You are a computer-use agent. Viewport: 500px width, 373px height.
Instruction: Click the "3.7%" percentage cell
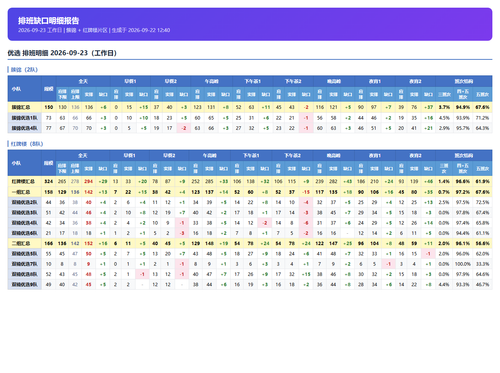[444, 107]
